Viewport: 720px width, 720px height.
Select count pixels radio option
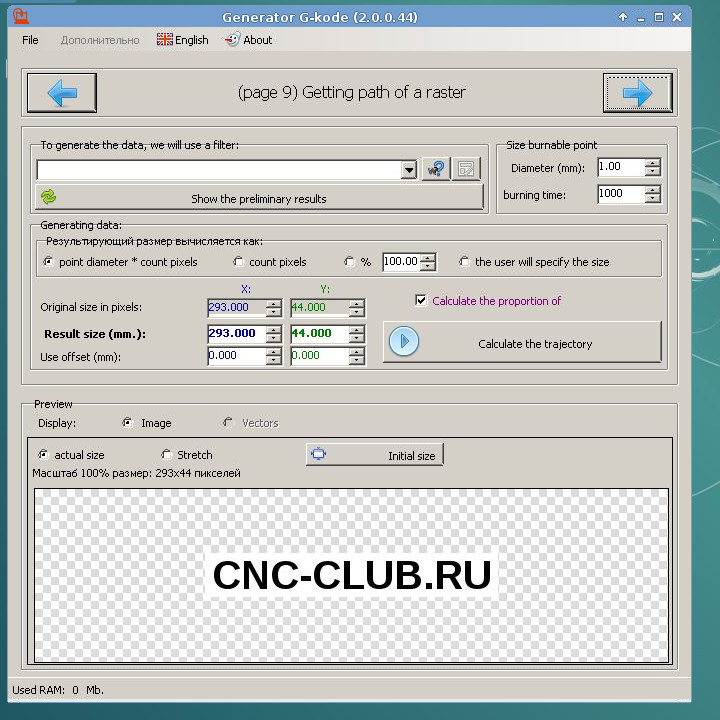pyautogui.click(x=270, y=262)
